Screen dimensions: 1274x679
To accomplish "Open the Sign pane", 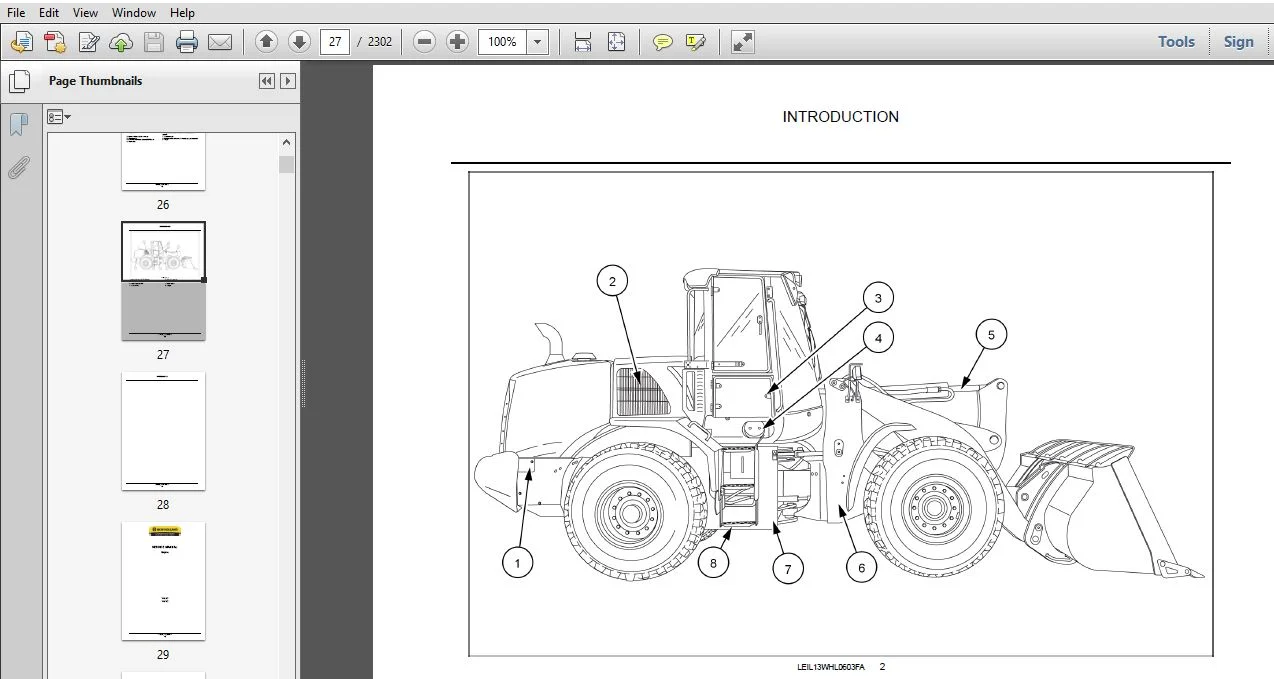I will (x=1238, y=42).
